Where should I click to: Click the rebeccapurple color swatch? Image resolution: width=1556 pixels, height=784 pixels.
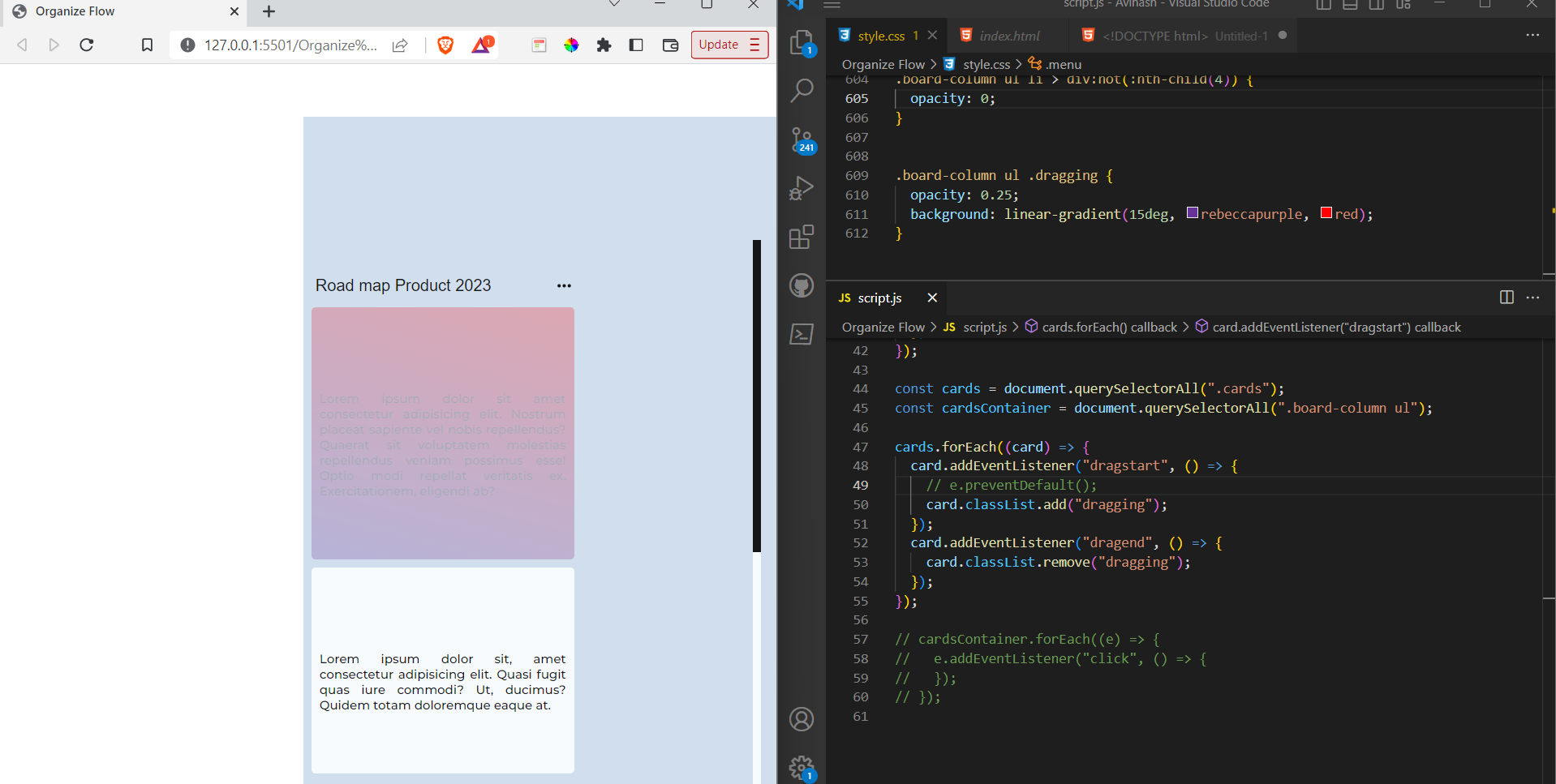(1192, 213)
